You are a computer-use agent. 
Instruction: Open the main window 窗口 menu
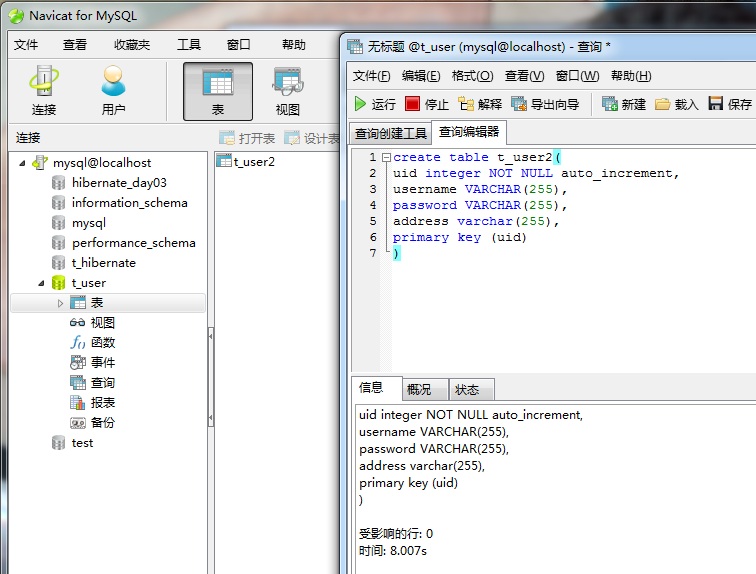(239, 45)
